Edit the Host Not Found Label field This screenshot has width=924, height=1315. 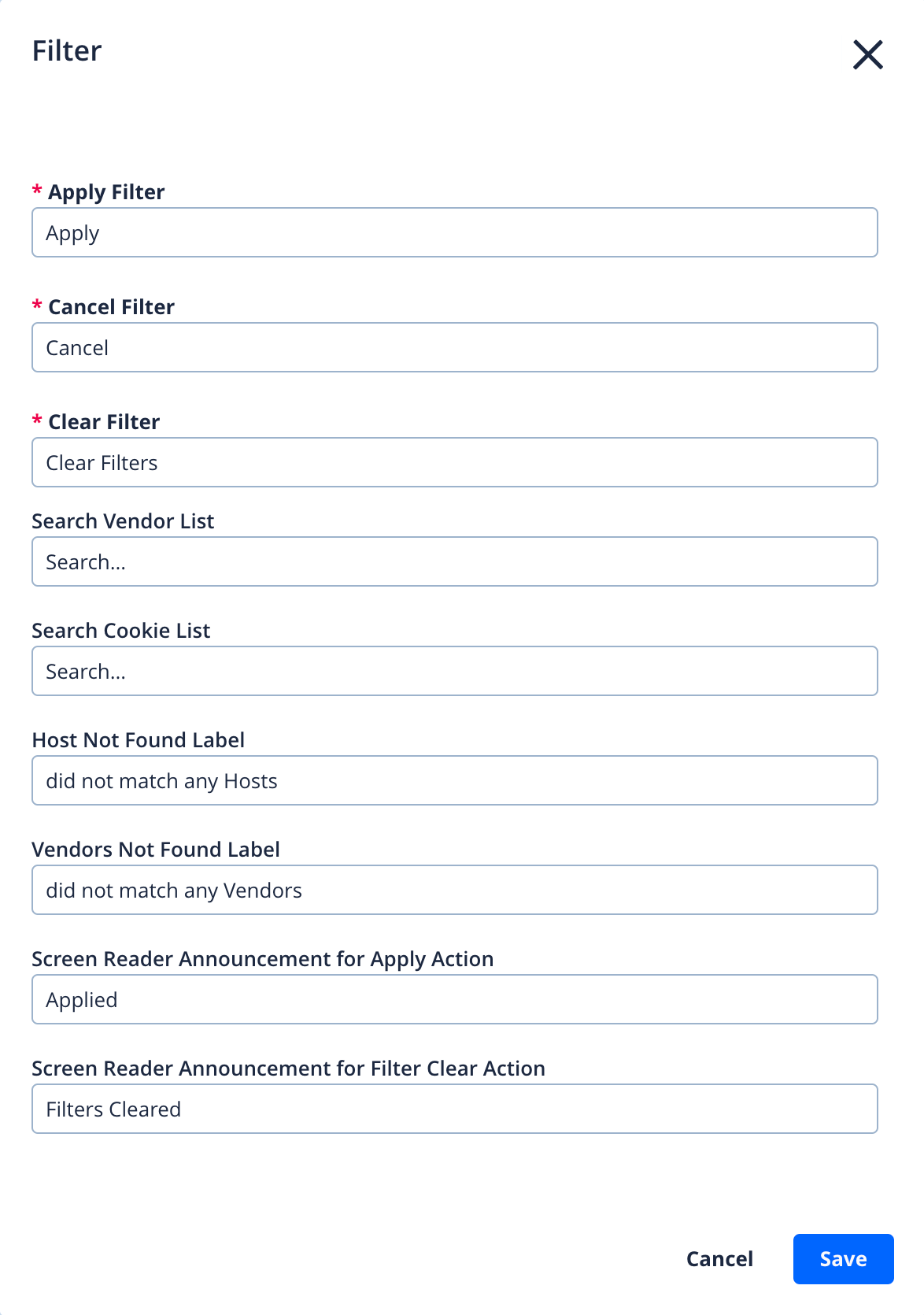coord(454,780)
